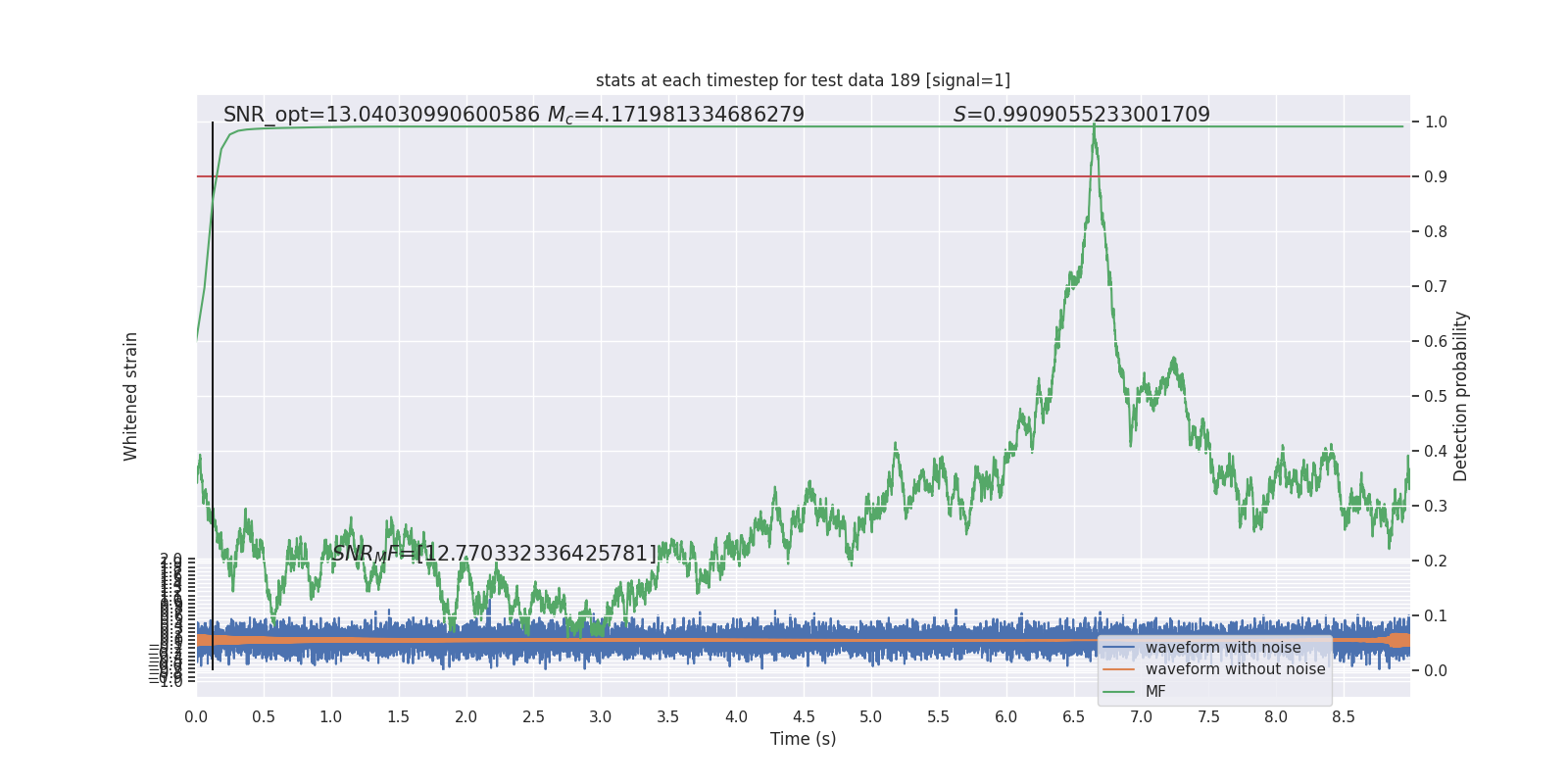
Task: Click x-axis tick label 3.5
Action: pos(668,717)
